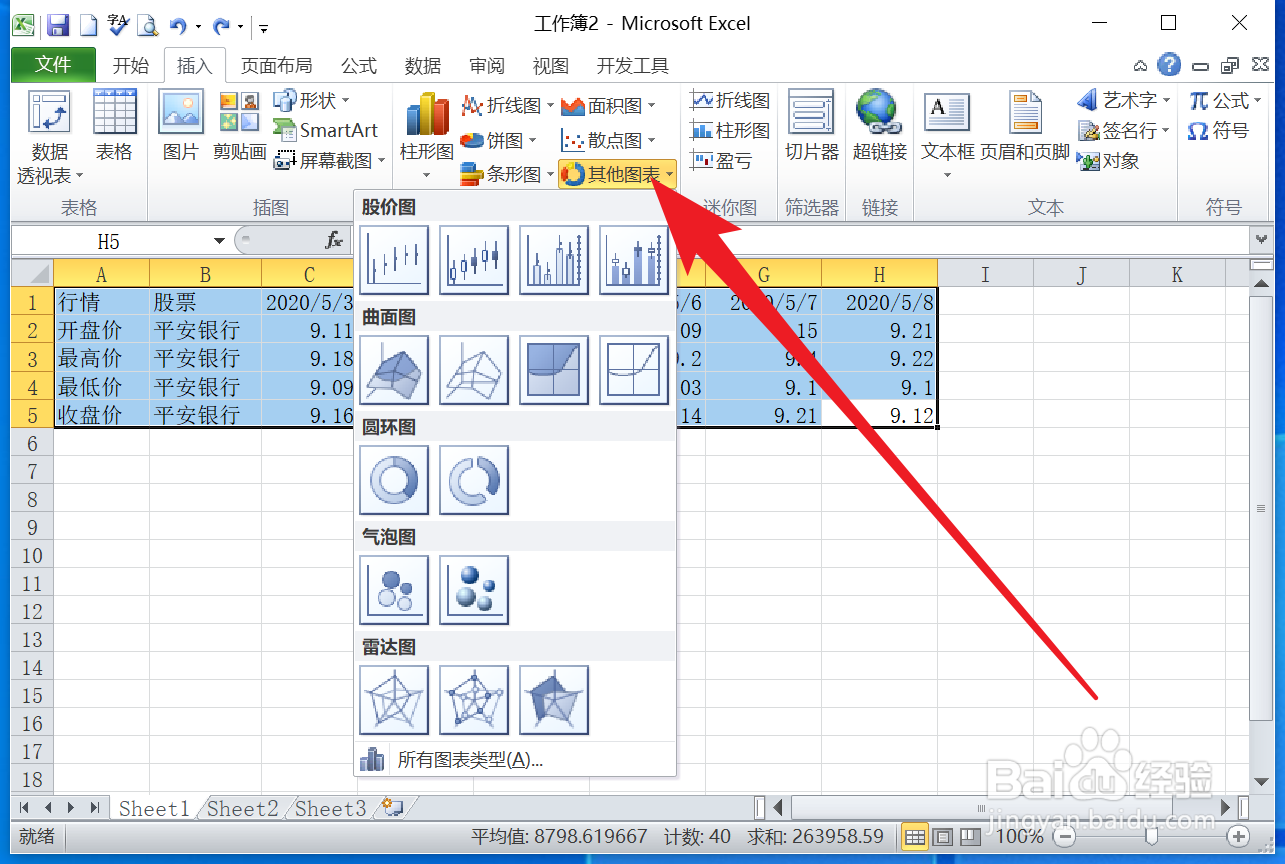
Task: Select the doughnut chart icon
Action: (394, 480)
